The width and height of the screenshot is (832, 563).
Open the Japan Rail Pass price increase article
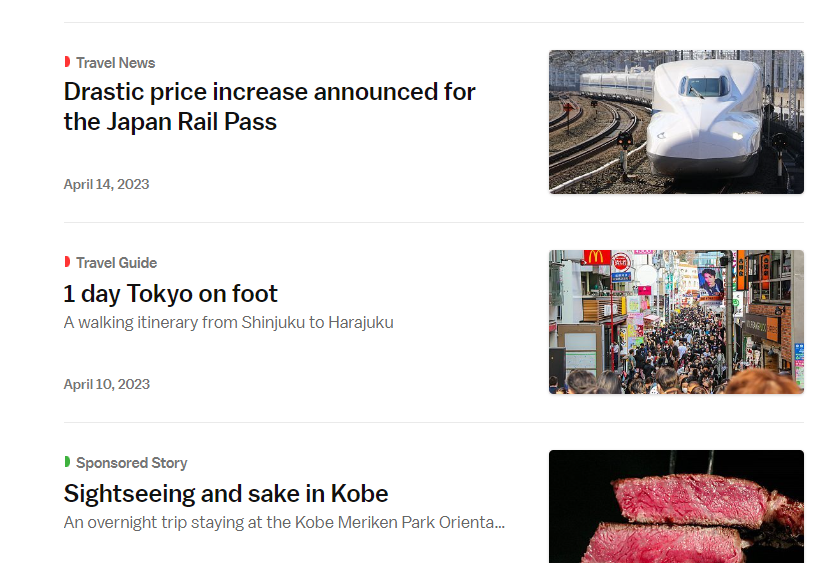pos(269,107)
